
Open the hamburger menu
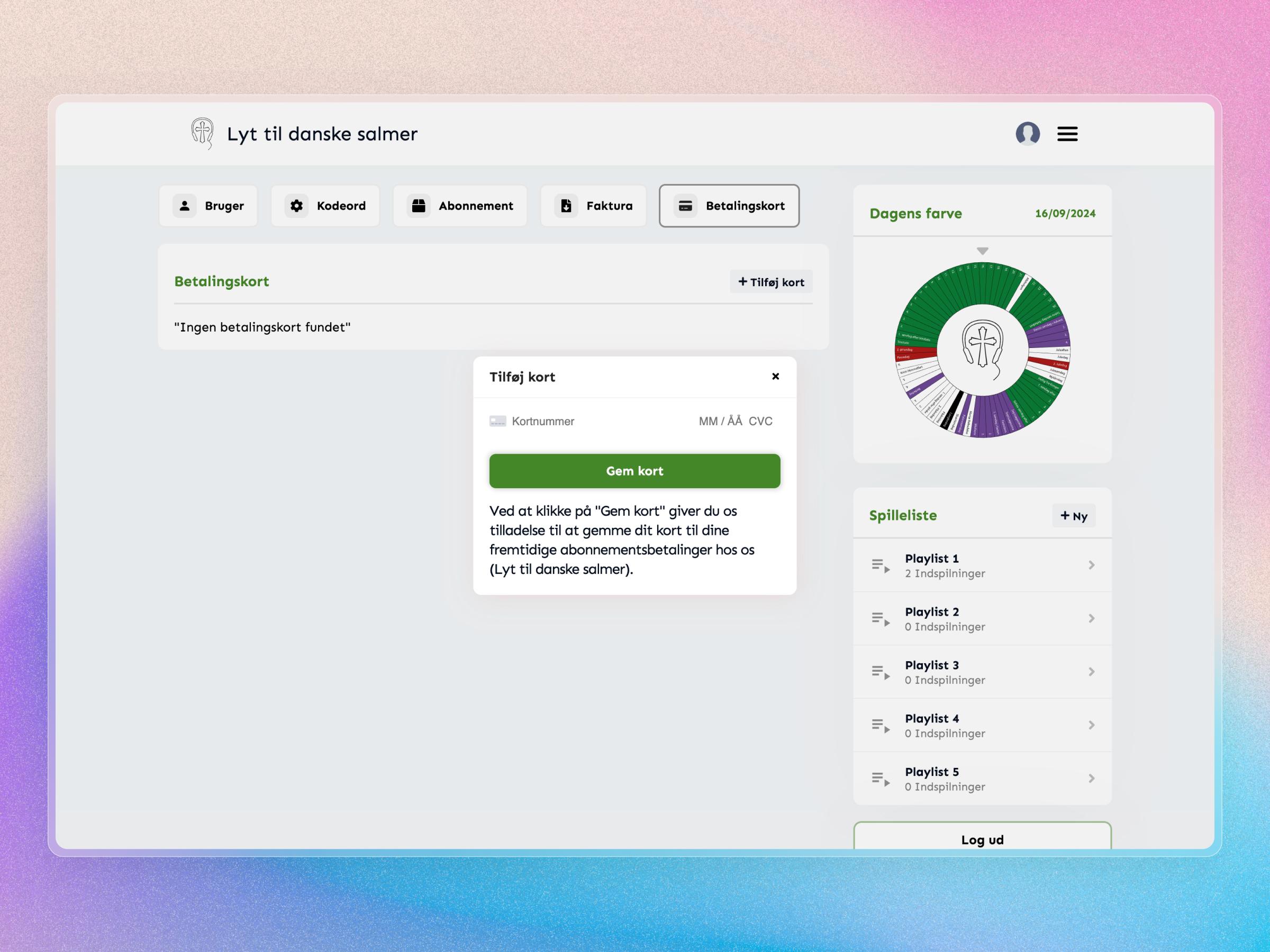click(1067, 134)
